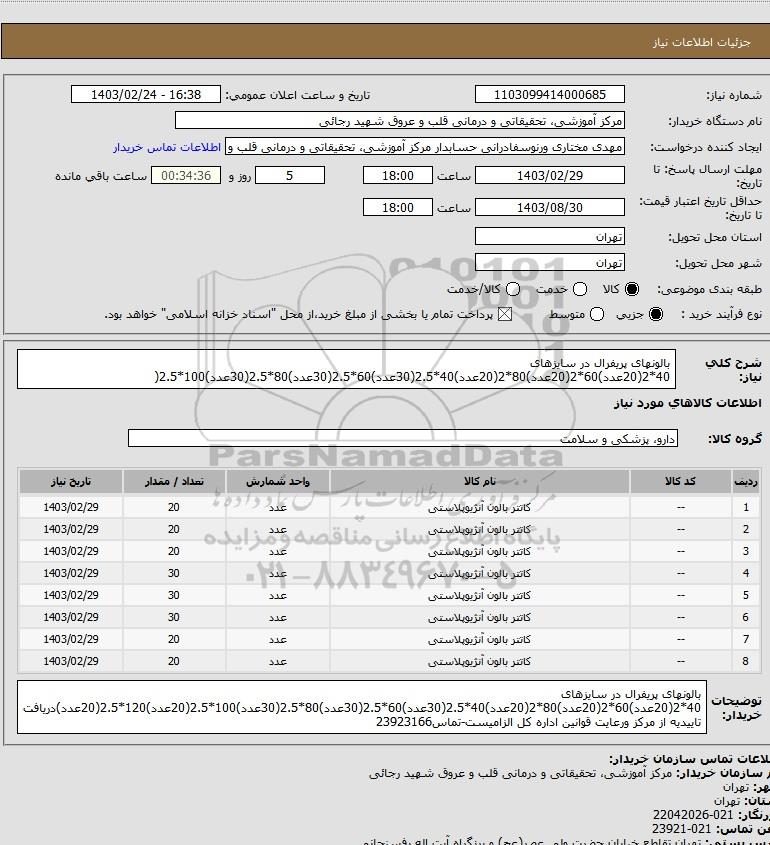Choose the جزیی purchase type radio

pyautogui.click(x=656, y=314)
